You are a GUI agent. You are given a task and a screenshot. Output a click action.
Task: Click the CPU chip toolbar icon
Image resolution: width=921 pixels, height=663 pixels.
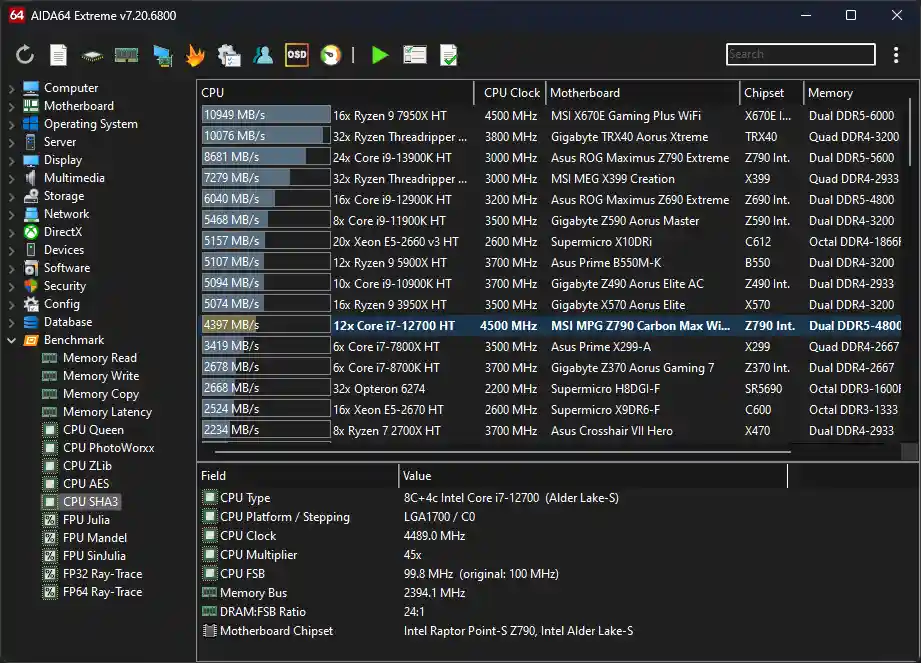pos(92,56)
